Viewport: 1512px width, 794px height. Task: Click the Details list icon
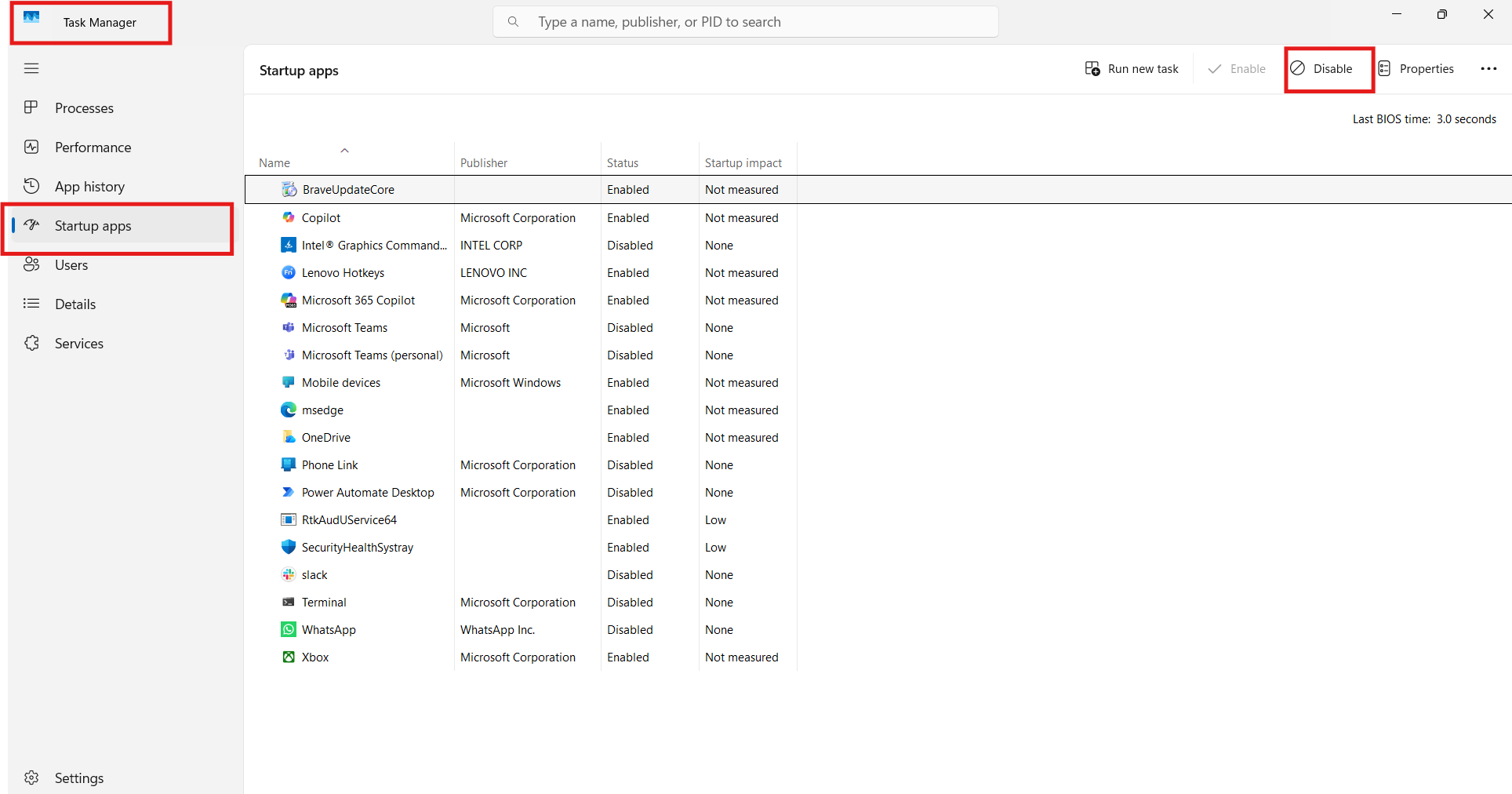click(x=31, y=304)
